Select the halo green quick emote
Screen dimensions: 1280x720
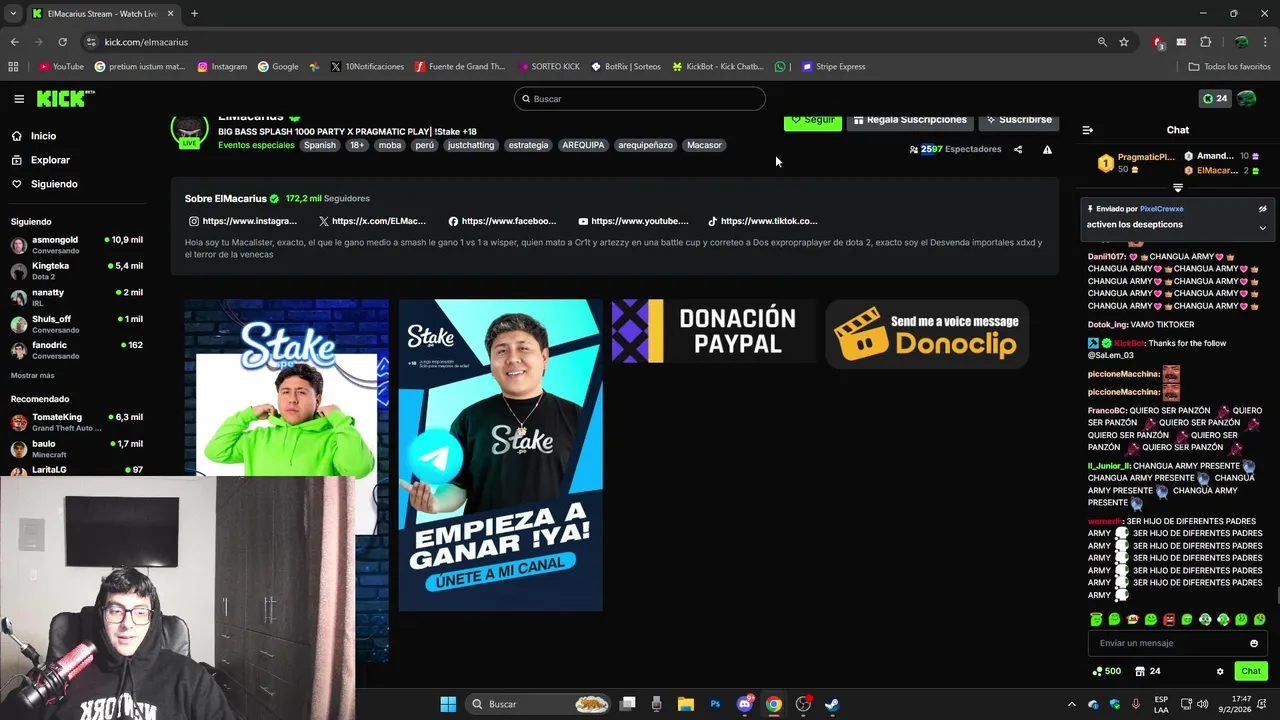tap(1096, 620)
